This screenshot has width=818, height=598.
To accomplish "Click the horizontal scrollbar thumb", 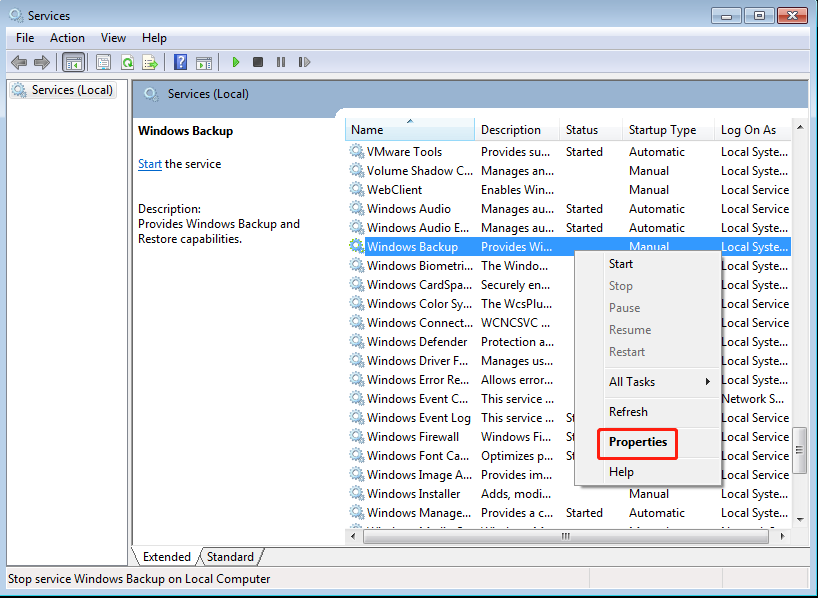I will (566, 536).
